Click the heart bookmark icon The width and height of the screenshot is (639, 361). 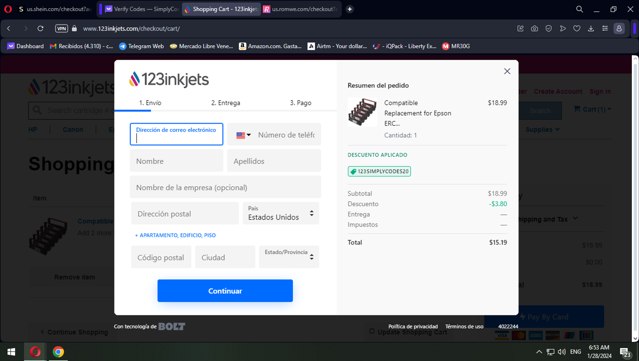pos(577,29)
